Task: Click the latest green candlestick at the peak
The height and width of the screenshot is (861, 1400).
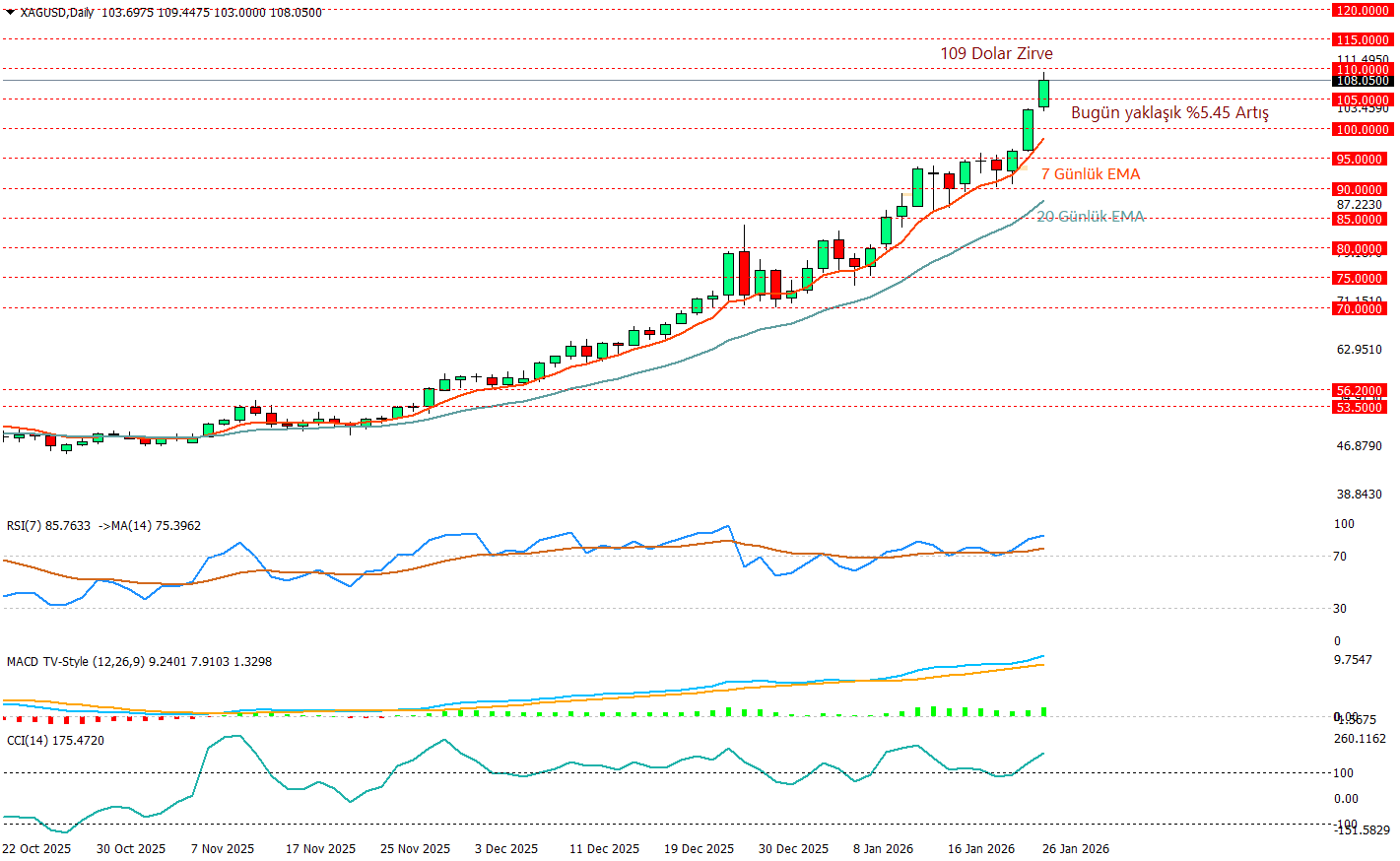Action: tap(1043, 94)
